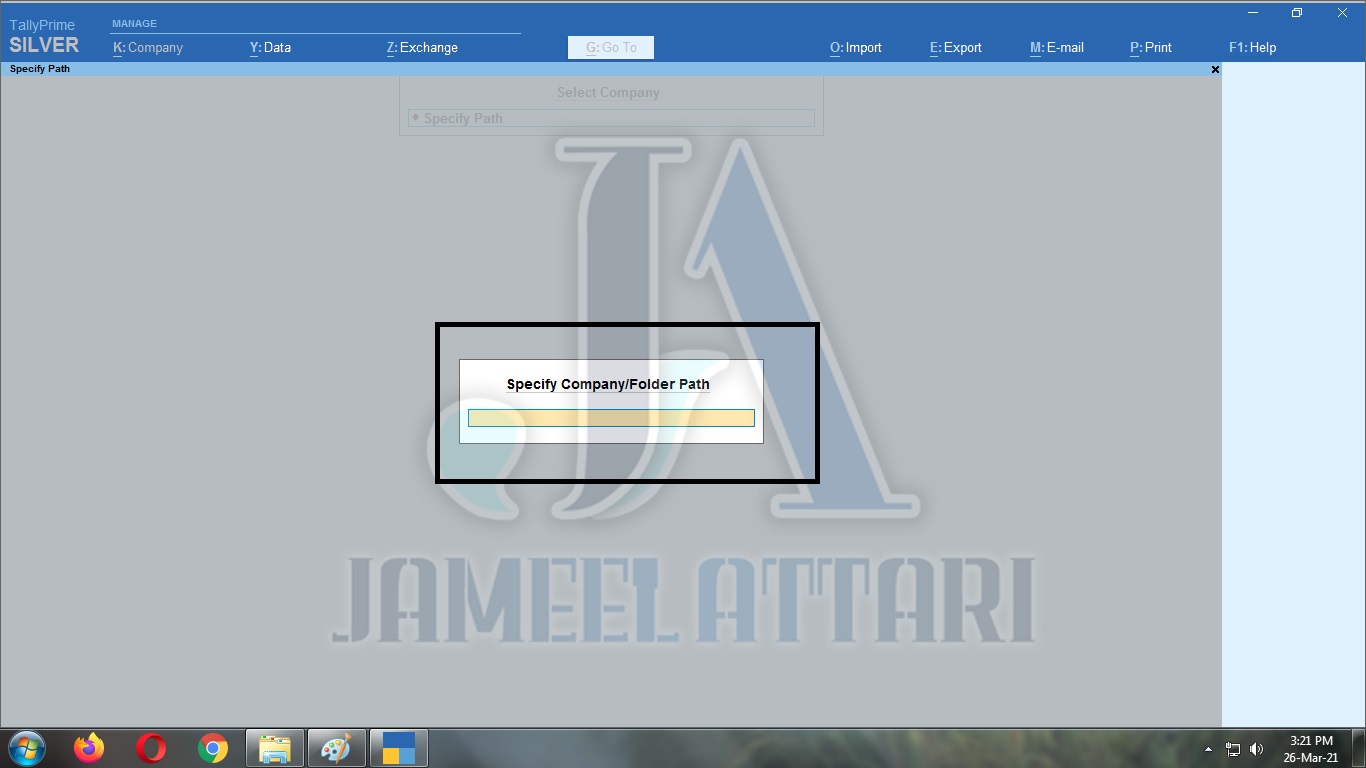Open the volume speaker tray icon
Screen dimensions: 1366x768
pyautogui.click(x=1257, y=749)
